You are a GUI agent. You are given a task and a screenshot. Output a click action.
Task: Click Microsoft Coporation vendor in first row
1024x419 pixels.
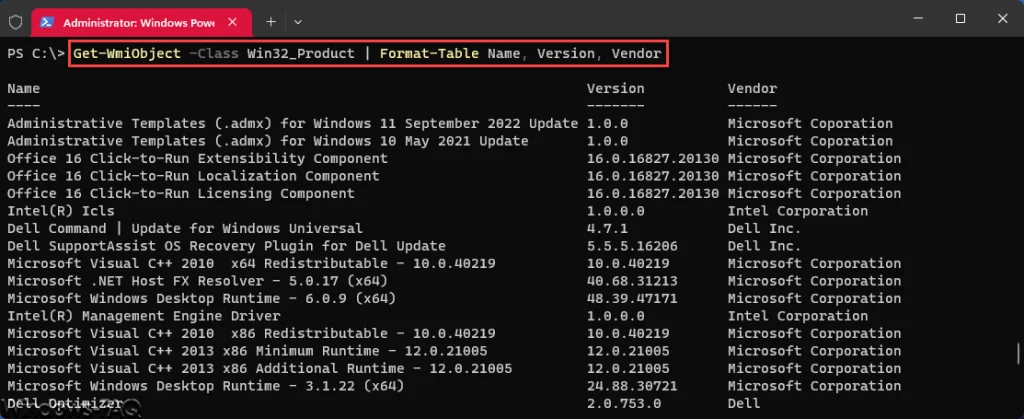click(x=810, y=123)
